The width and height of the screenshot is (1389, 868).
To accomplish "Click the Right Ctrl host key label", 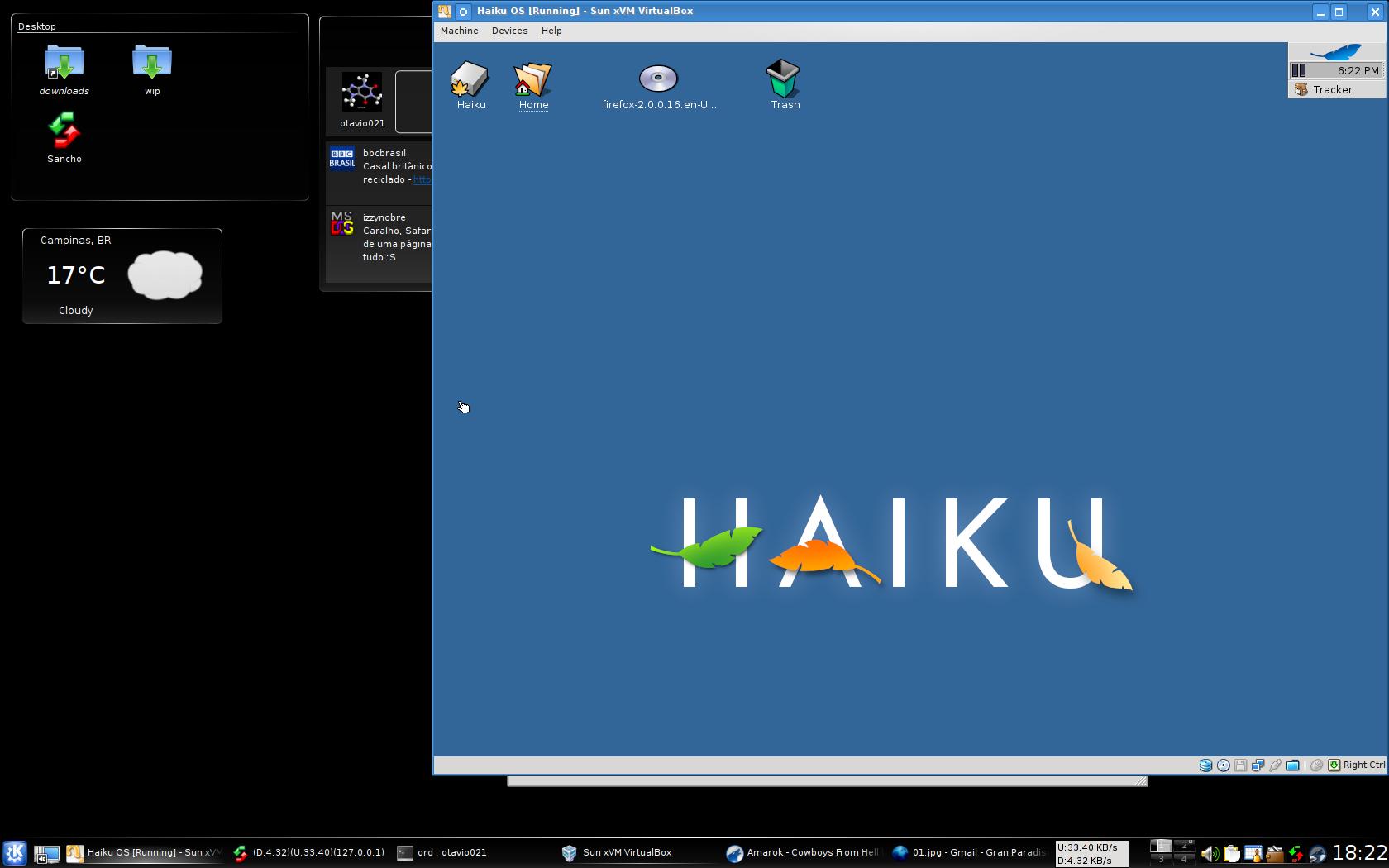I will coord(1363,765).
